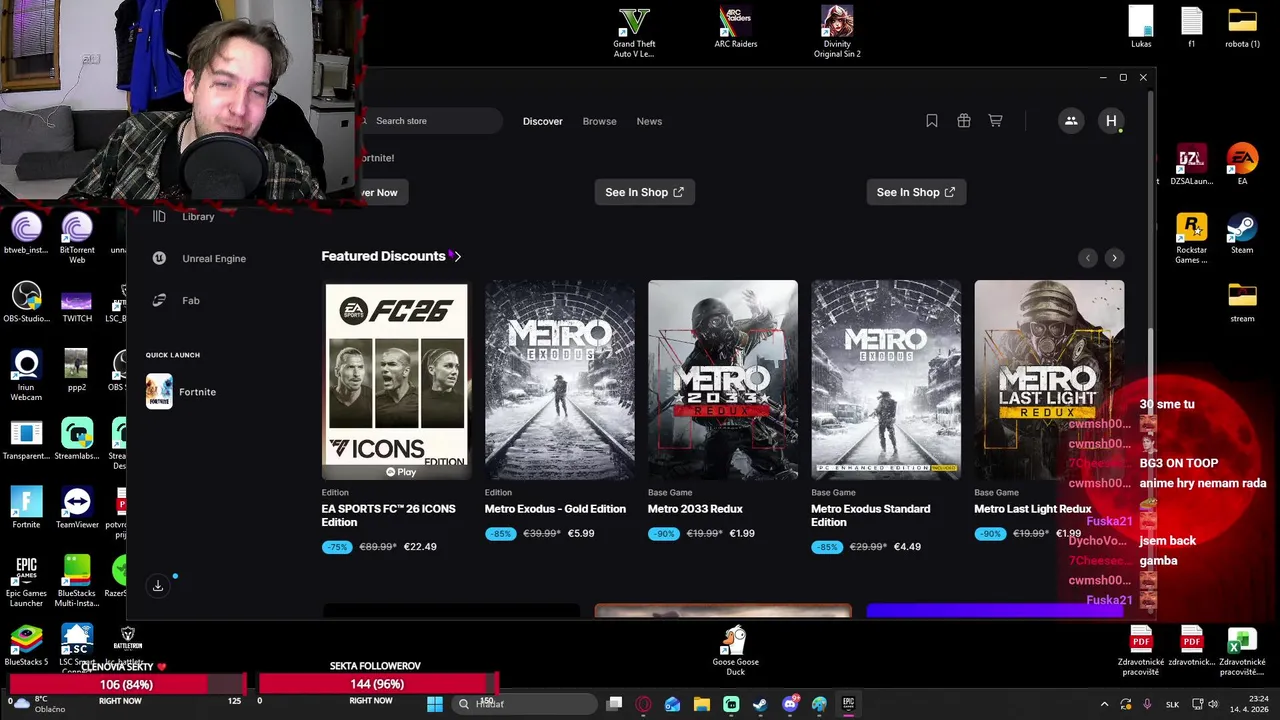
Task: Click the EA FC26 ICONS cover thumbnail
Action: coord(396,380)
